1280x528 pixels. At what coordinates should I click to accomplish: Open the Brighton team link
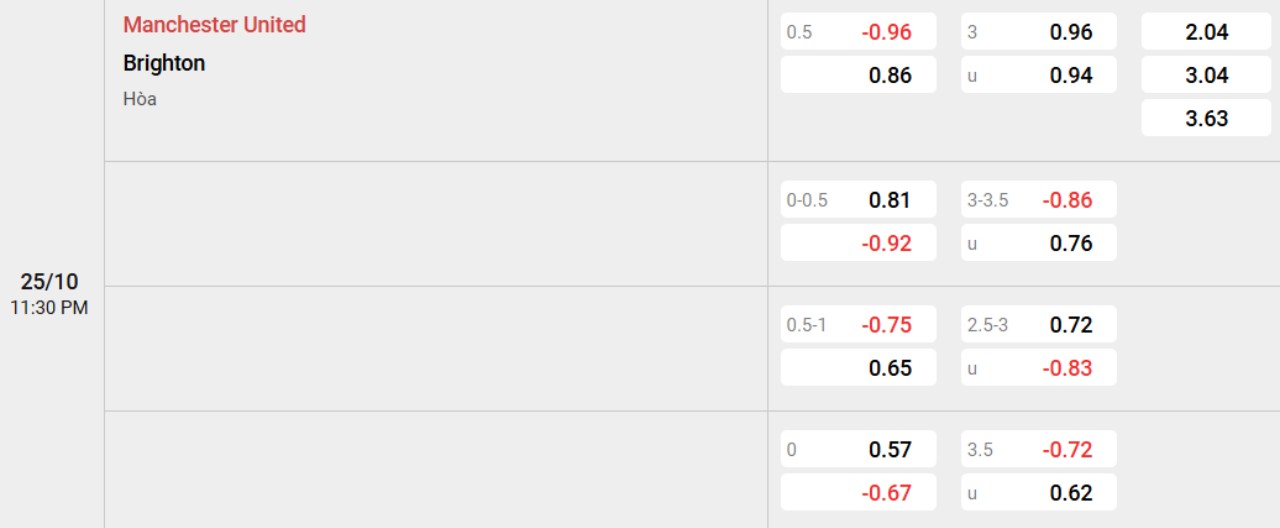tap(164, 63)
